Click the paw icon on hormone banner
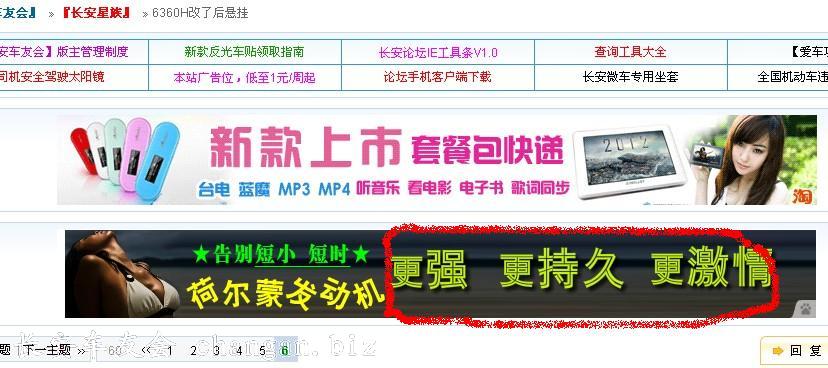 805,309
